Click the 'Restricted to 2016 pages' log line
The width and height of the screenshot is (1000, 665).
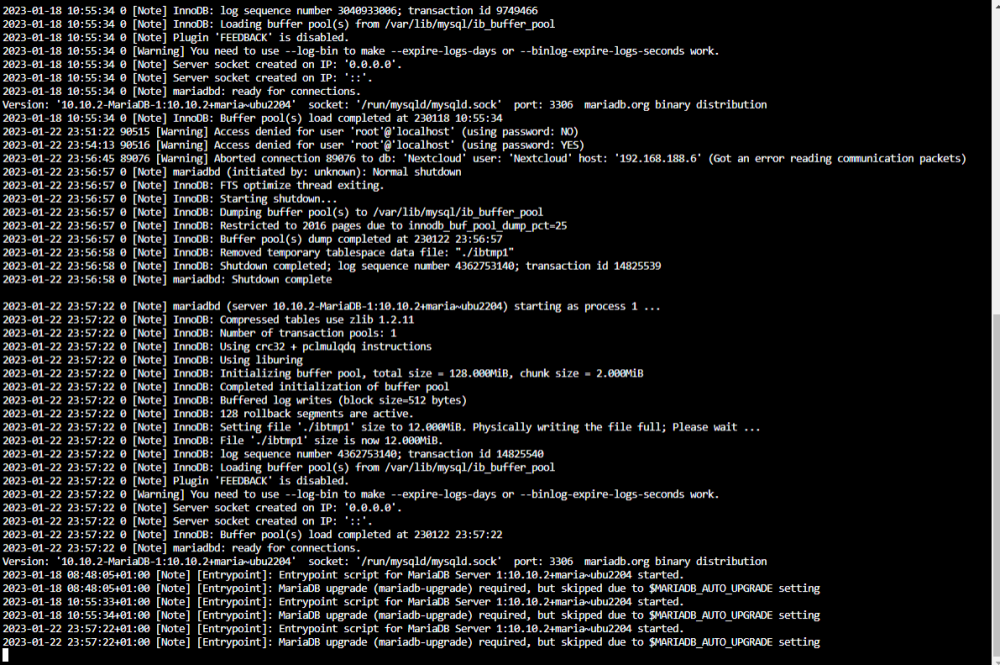tap(284, 226)
